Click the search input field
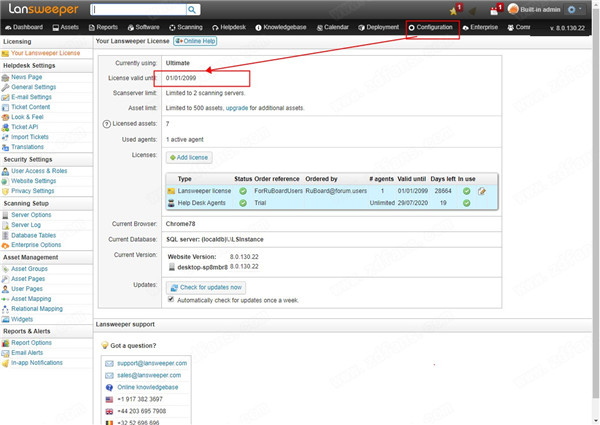Screen dimensions: 600x425 pyautogui.click(x=139, y=10)
